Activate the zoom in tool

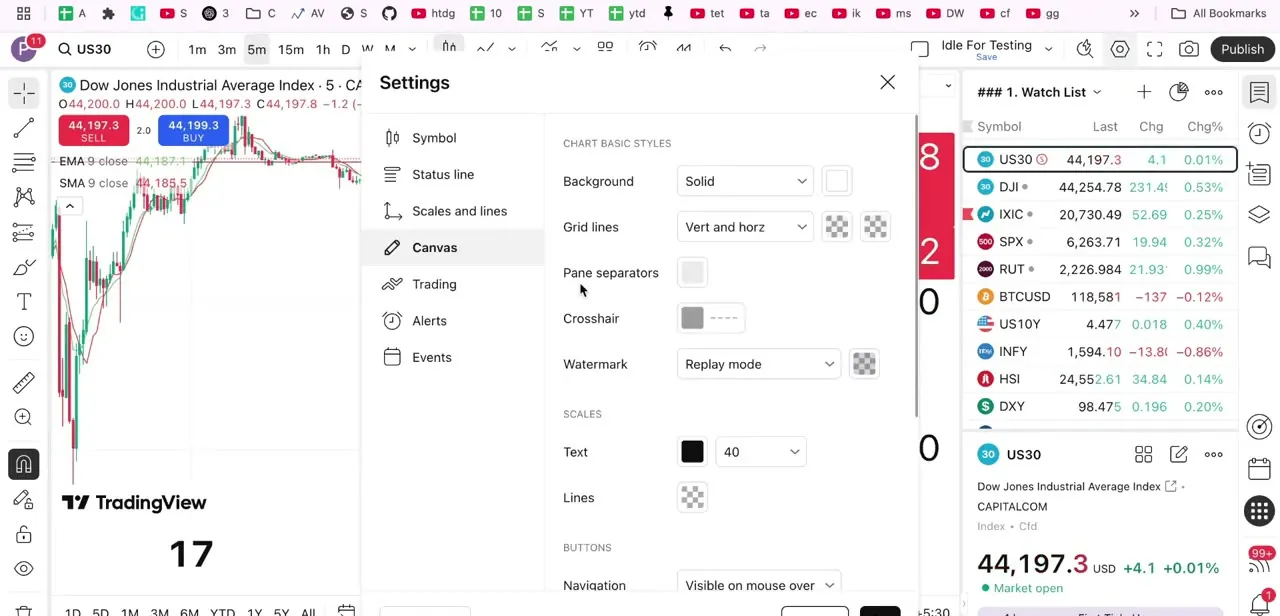[24, 418]
